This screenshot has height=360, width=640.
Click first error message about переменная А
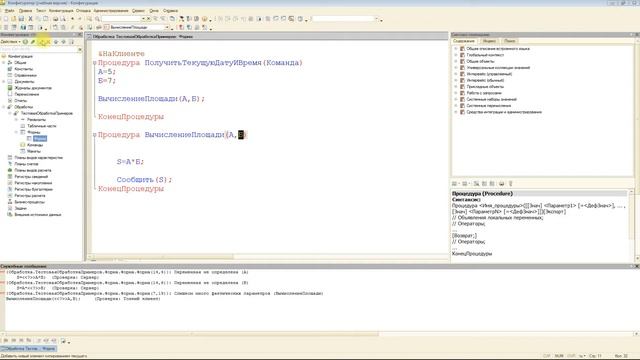point(127,272)
